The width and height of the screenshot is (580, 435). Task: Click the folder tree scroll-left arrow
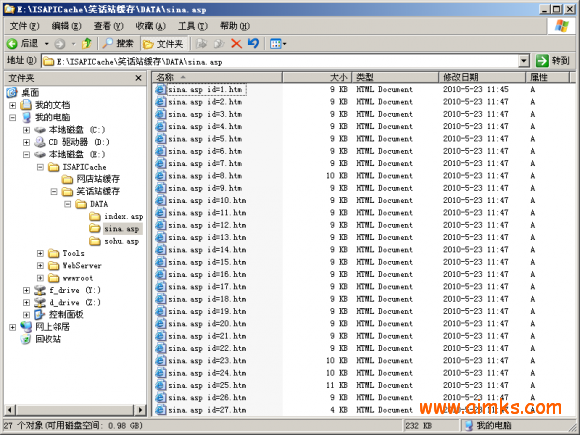click(x=10, y=410)
